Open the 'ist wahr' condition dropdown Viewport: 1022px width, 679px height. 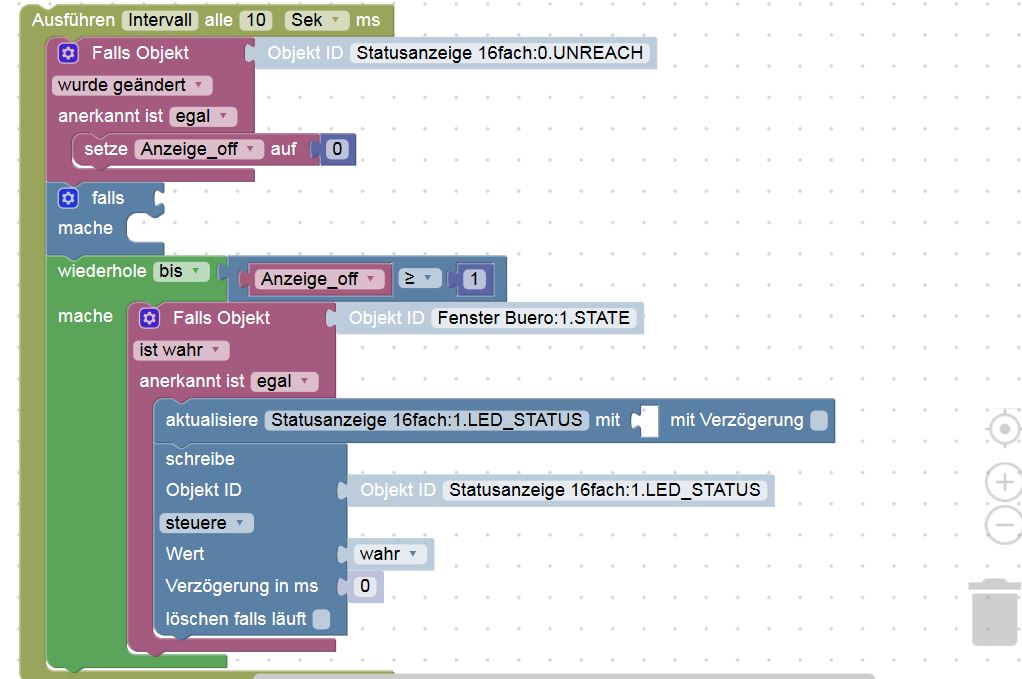click(181, 351)
